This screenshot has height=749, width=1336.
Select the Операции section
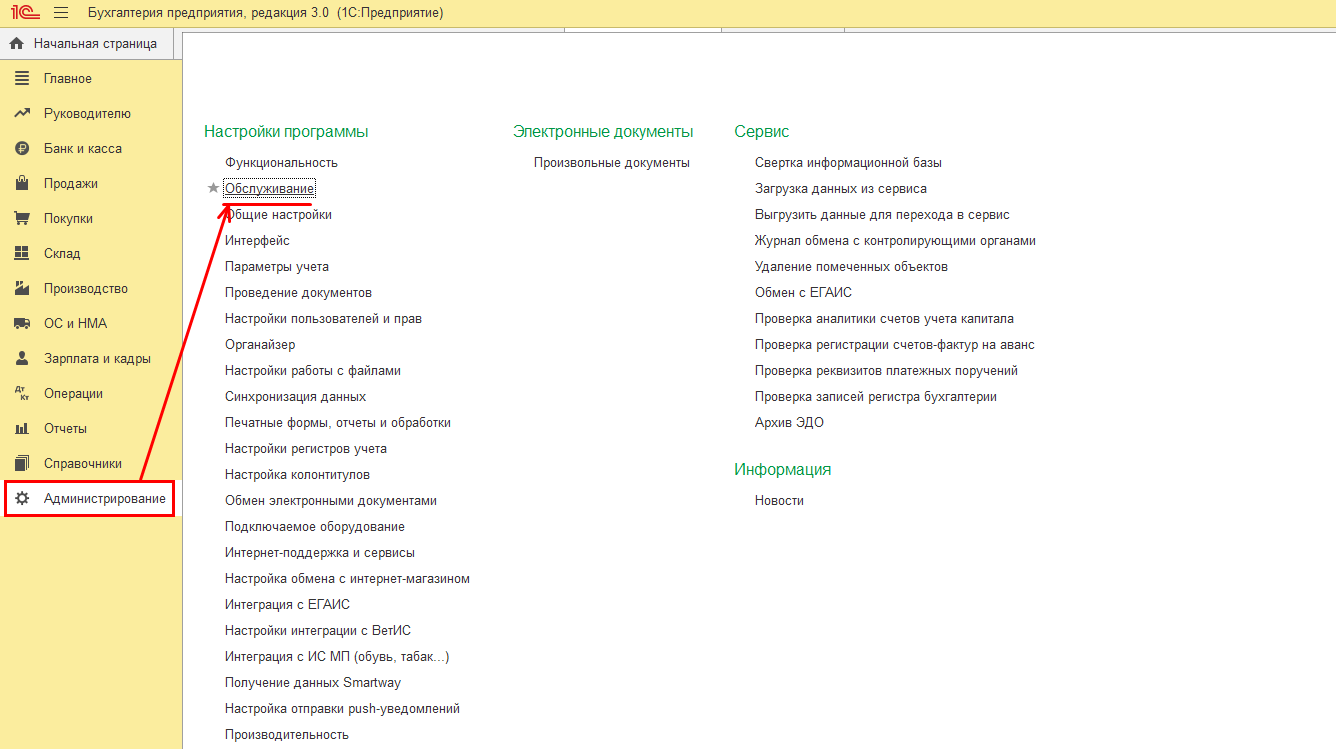(x=76, y=392)
